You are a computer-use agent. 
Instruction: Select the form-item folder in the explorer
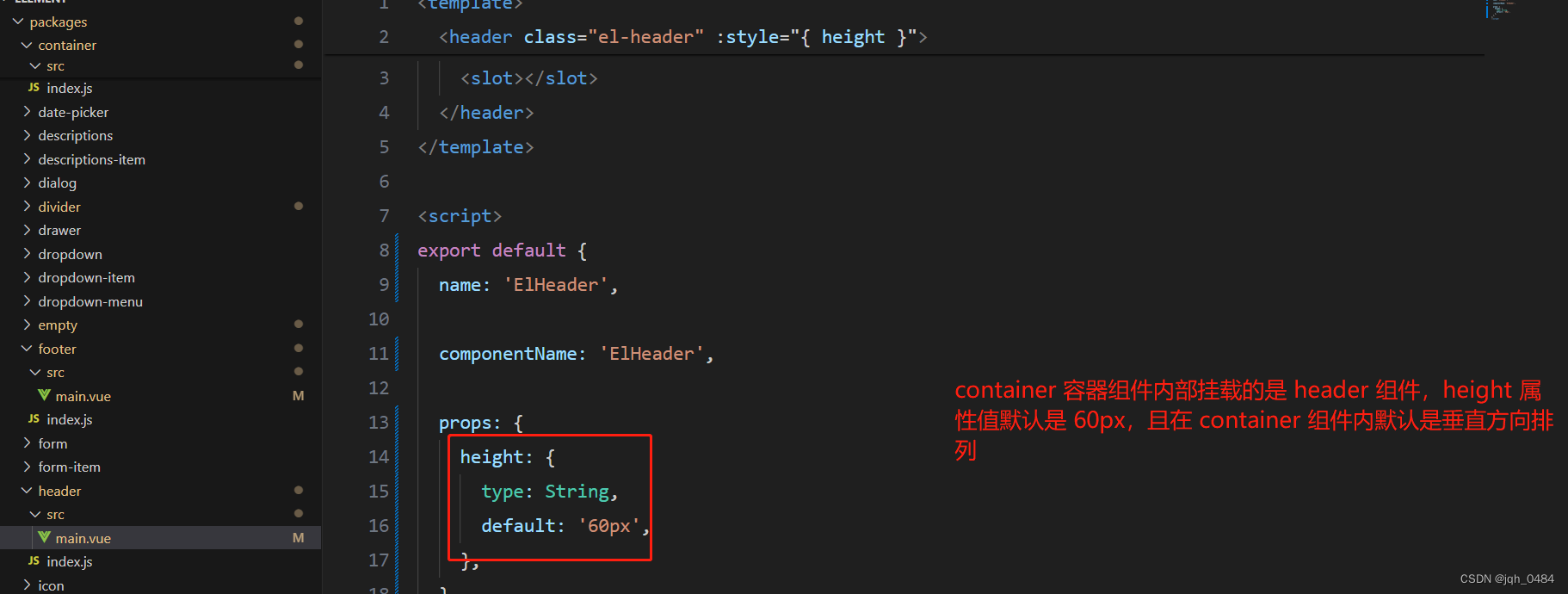pyautogui.click(x=70, y=466)
